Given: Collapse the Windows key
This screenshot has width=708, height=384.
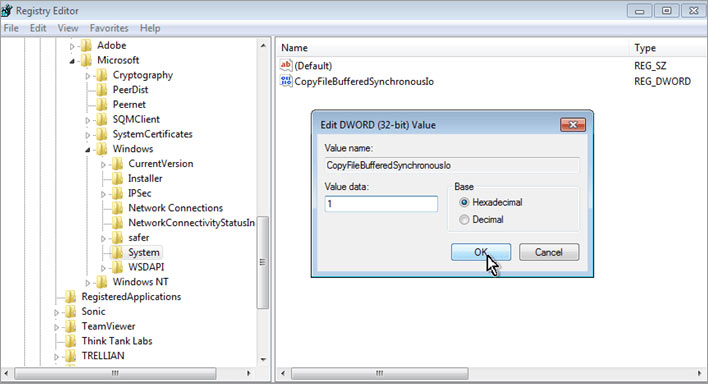Looking at the screenshot, I should click(88, 150).
